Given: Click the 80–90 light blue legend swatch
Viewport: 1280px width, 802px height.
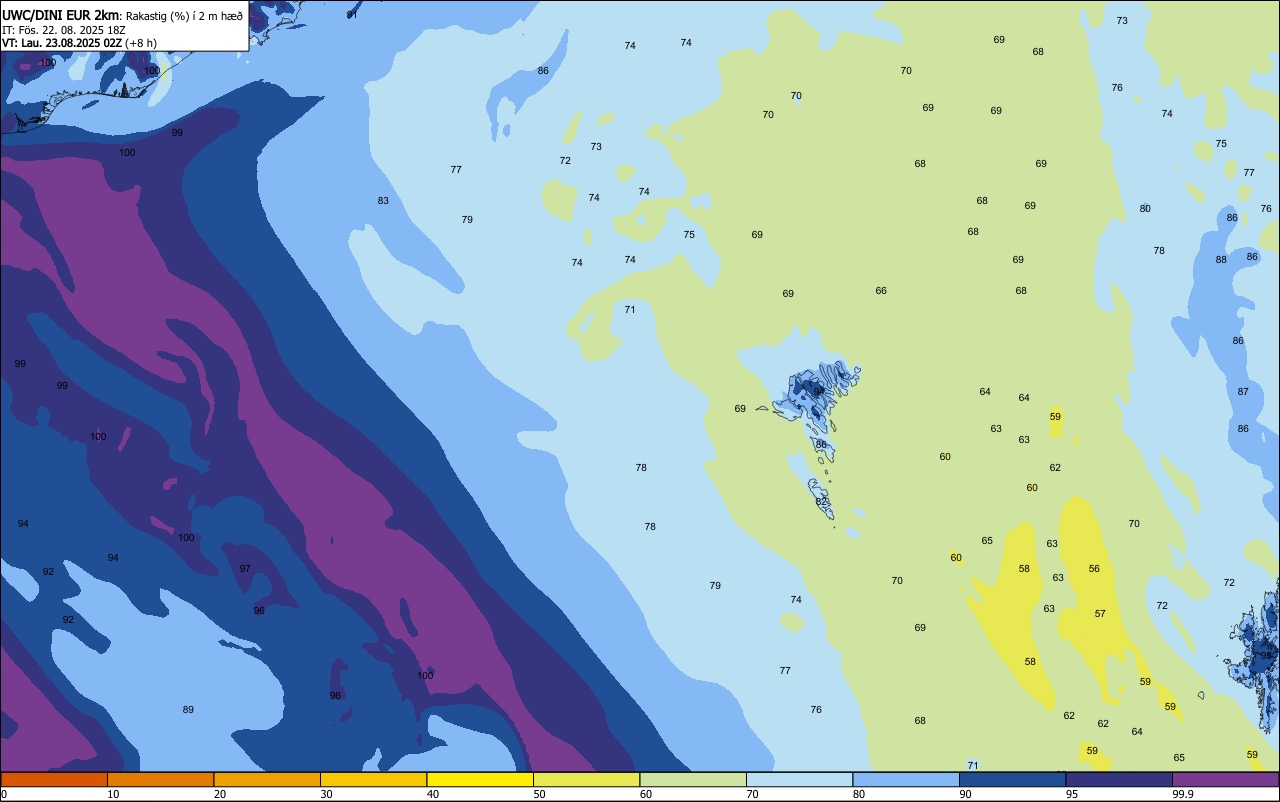Looking at the screenshot, I should [x=906, y=779].
